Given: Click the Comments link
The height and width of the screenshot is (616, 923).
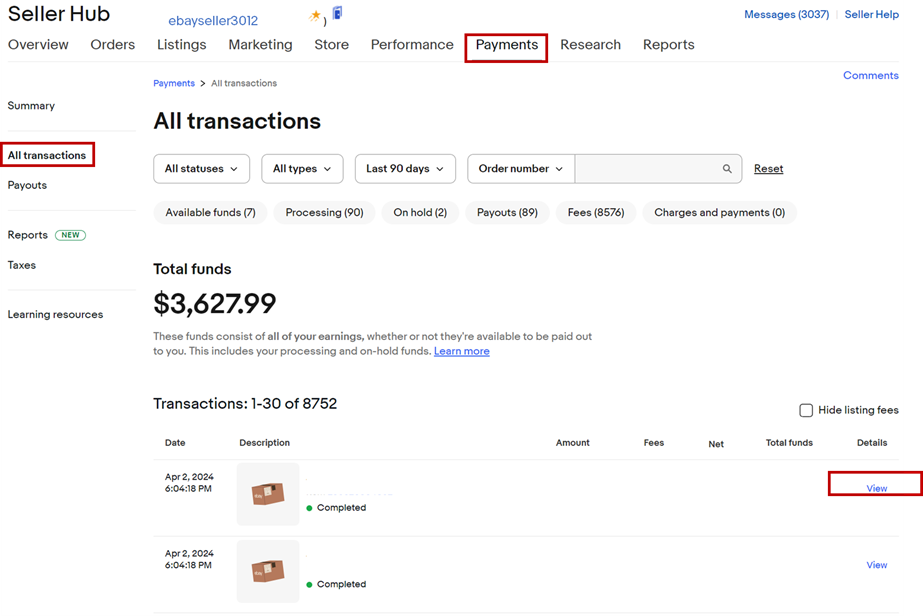Looking at the screenshot, I should pos(871,75).
